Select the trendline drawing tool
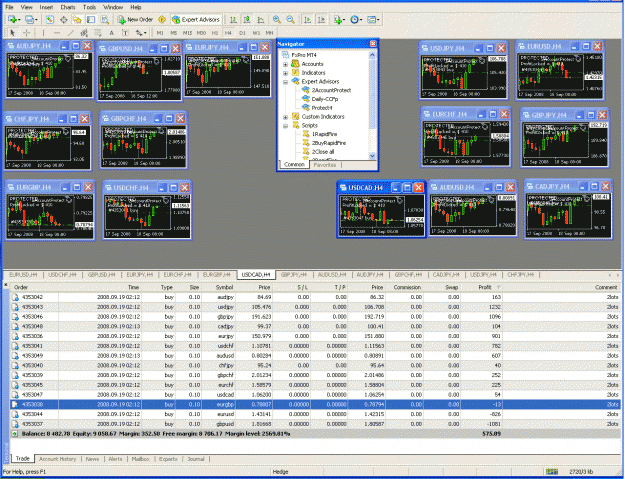Screen dimensions: 625x479 [x=71, y=33]
